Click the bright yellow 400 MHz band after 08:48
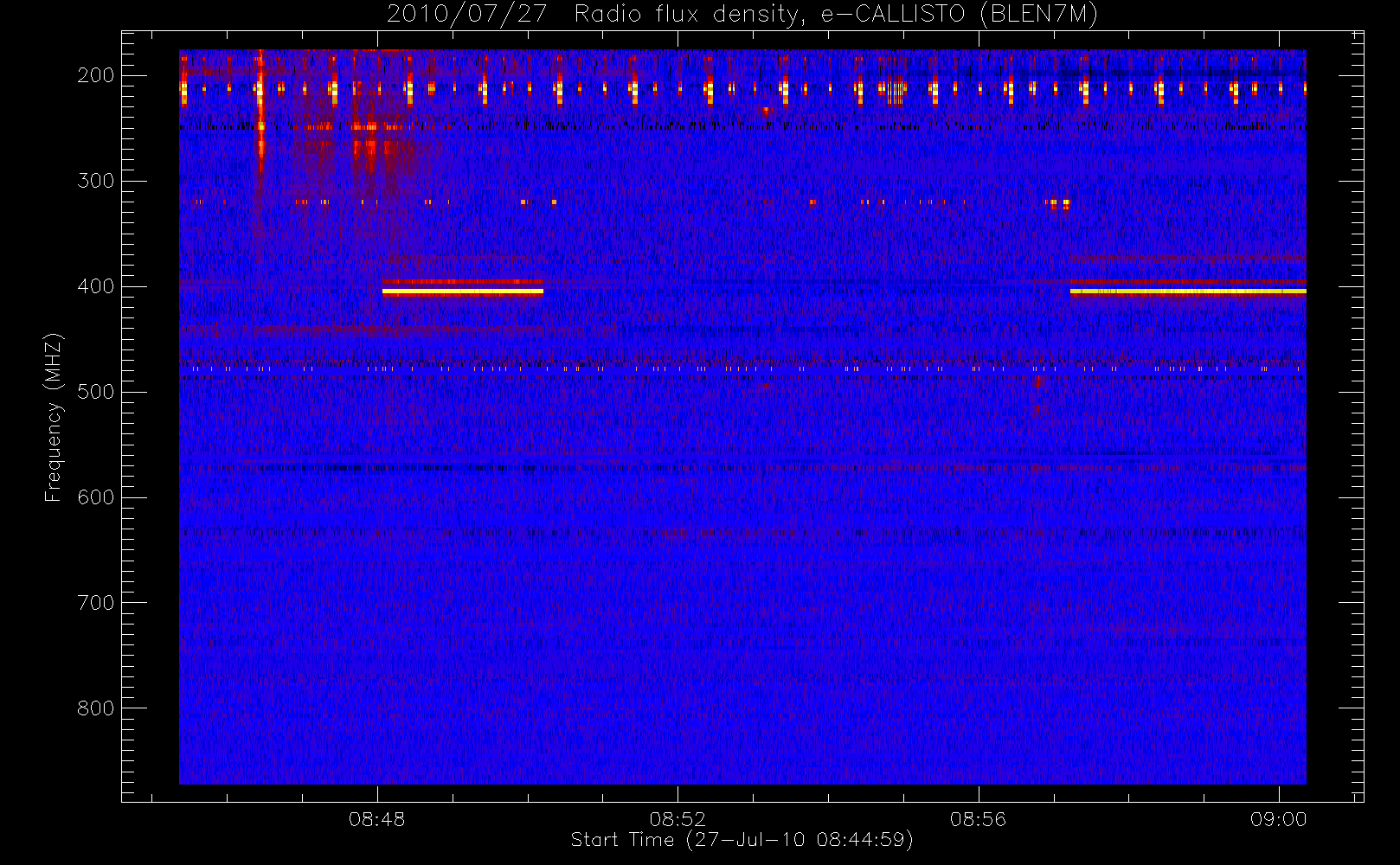This screenshot has height=865, width=1400. [463, 292]
